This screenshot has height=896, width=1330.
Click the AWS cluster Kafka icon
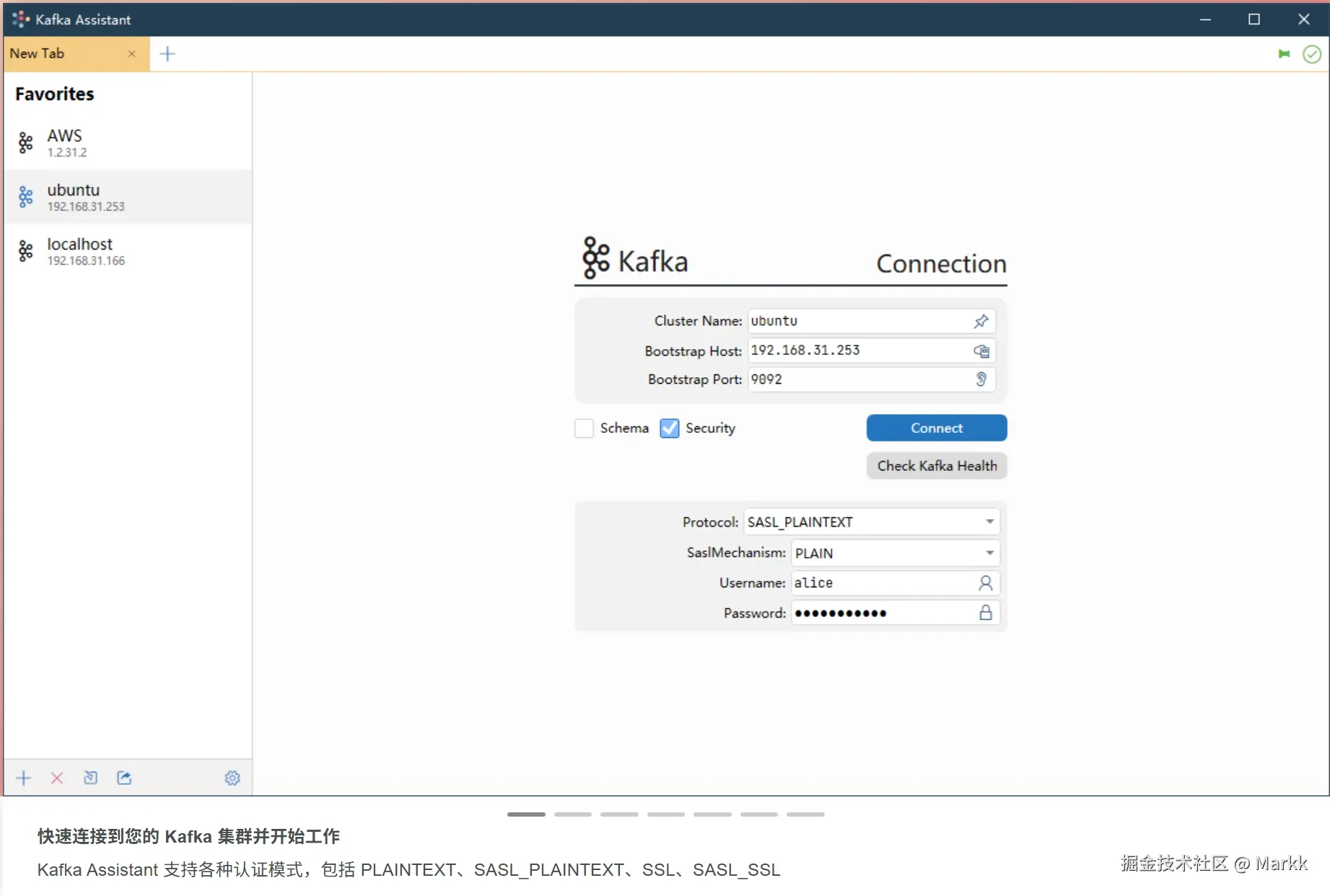[x=26, y=143]
